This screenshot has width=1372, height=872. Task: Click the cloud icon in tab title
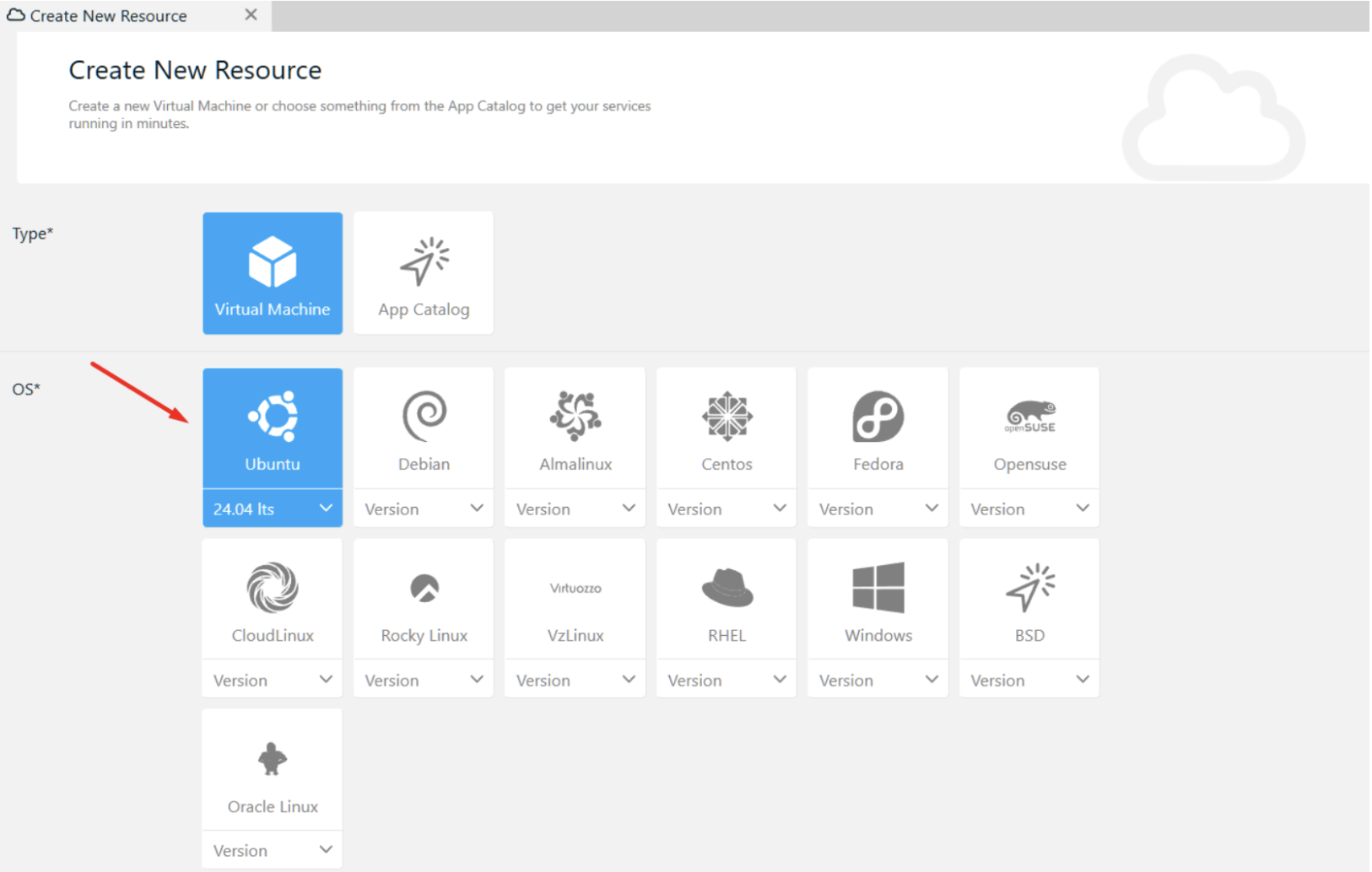pos(16,15)
